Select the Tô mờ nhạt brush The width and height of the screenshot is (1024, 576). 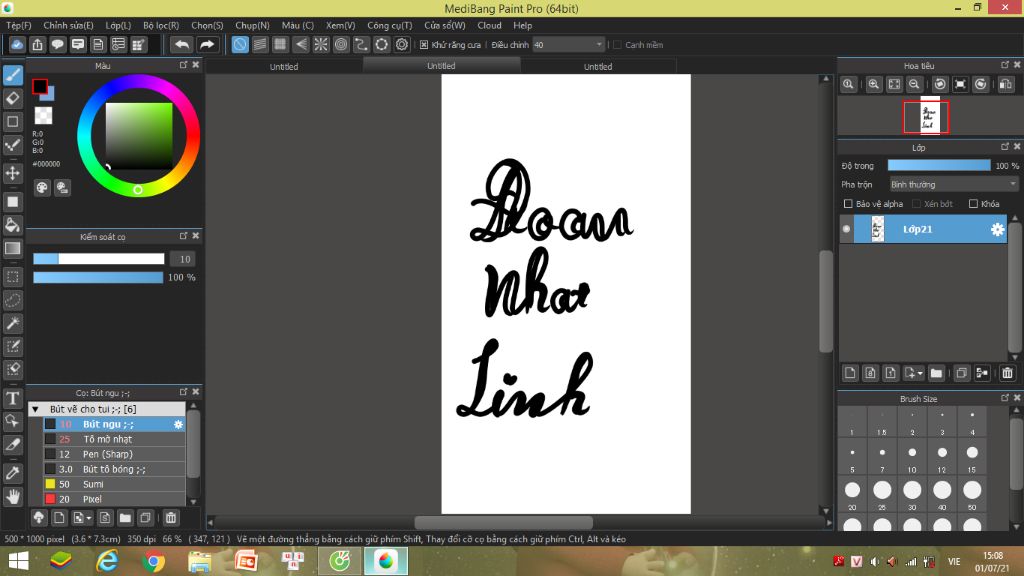(114, 440)
